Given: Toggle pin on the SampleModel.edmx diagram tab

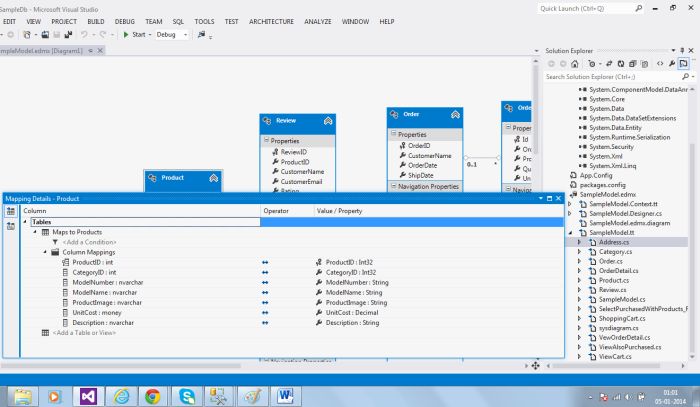Looking at the screenshot, I should (91, 51).
